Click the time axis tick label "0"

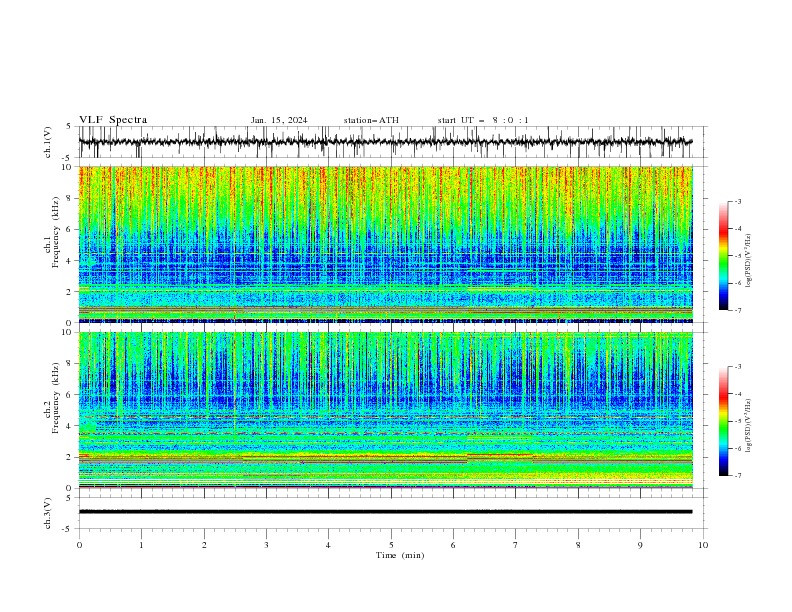tap(79, 545)
